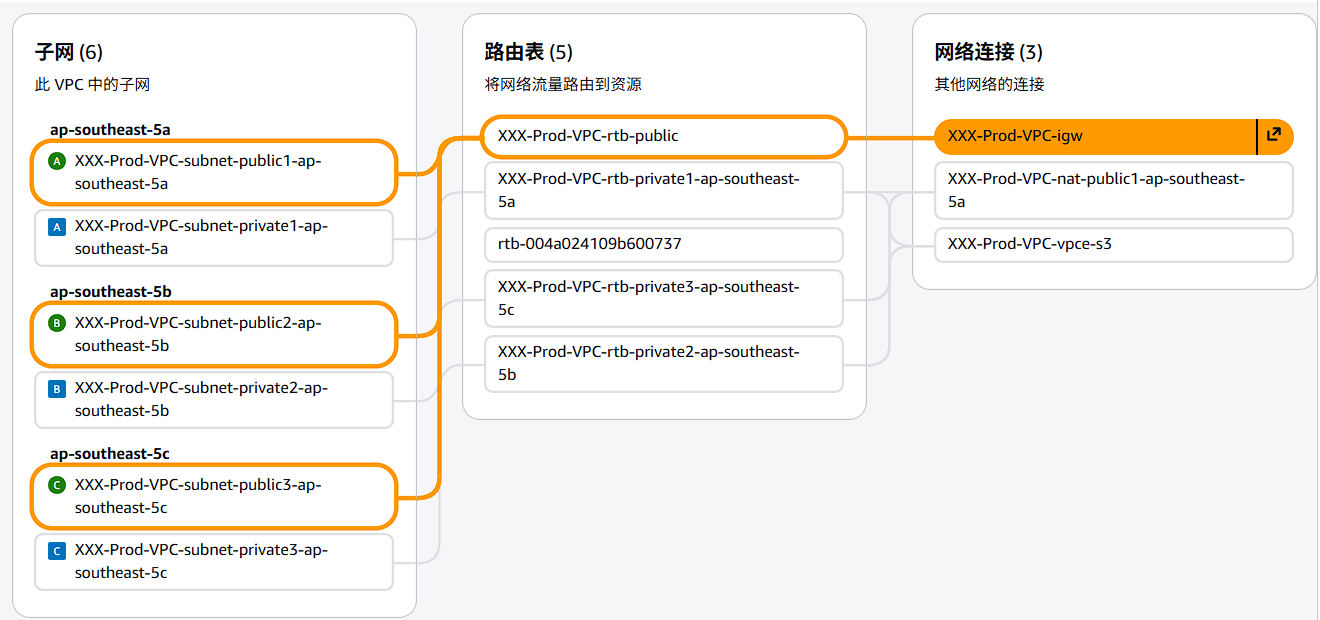Viewport: 1320px width, 620px height.
Task: Click green B icon of public2 subnet
Action: click(x=57, y=323)
